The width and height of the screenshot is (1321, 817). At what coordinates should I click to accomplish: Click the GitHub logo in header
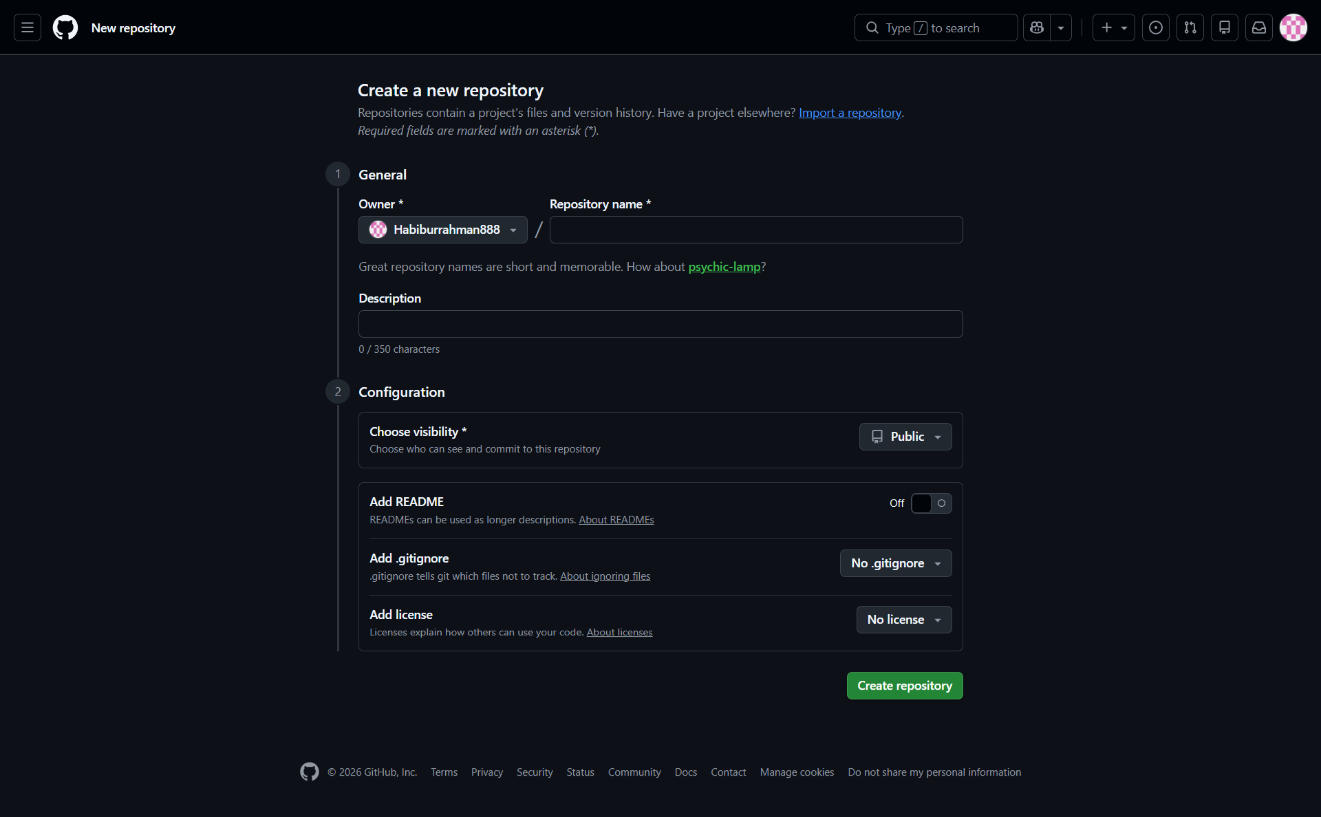coord(65,28)
